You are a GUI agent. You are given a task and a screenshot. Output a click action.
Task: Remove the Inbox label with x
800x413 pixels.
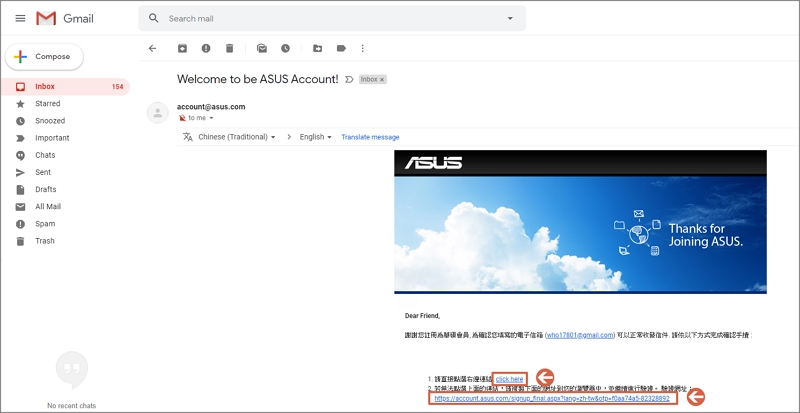[x=382, y=80]
